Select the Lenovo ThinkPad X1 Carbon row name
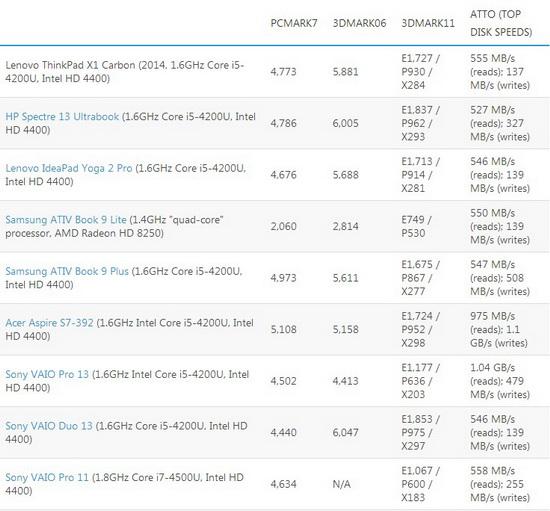550x511 pixels. [x=125, y=72]
